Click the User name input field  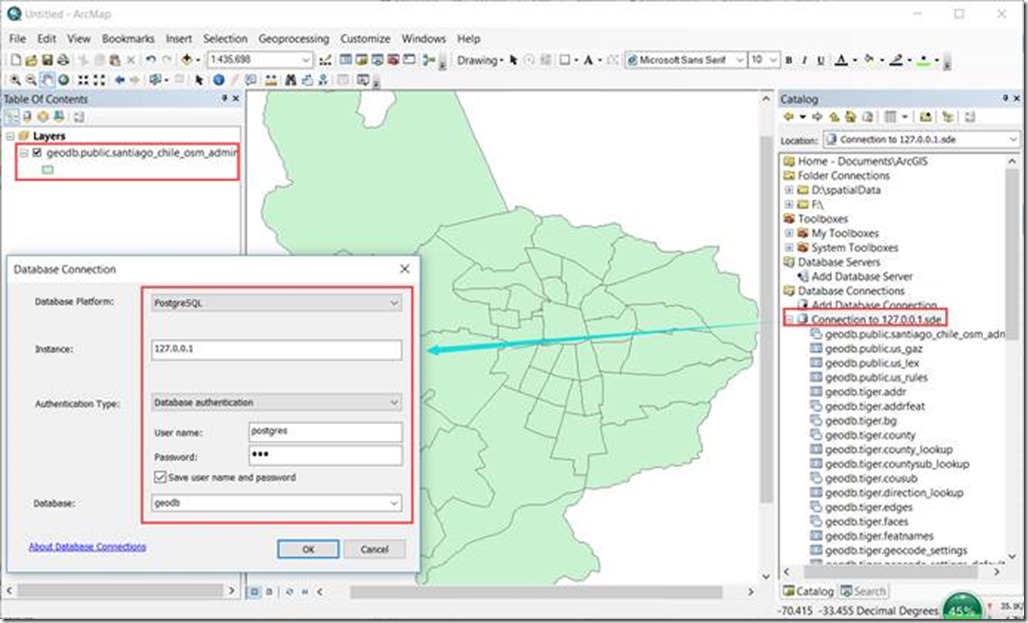click(325, 432)
